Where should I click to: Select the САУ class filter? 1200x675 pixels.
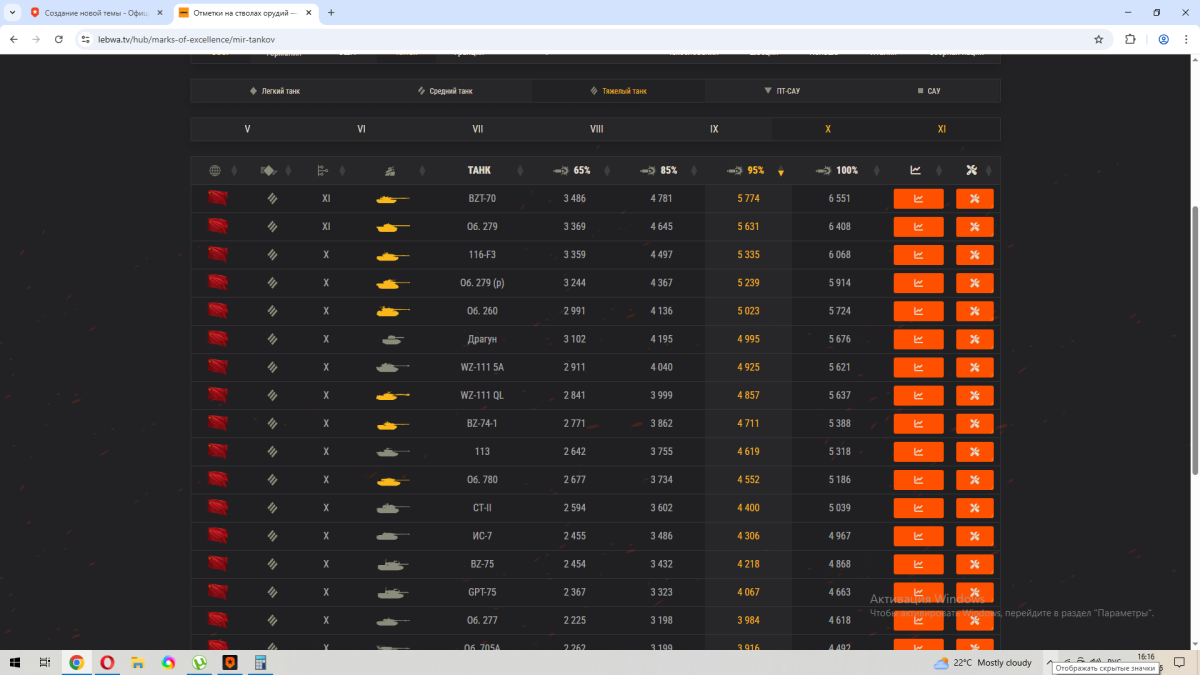tap(929, 91)
